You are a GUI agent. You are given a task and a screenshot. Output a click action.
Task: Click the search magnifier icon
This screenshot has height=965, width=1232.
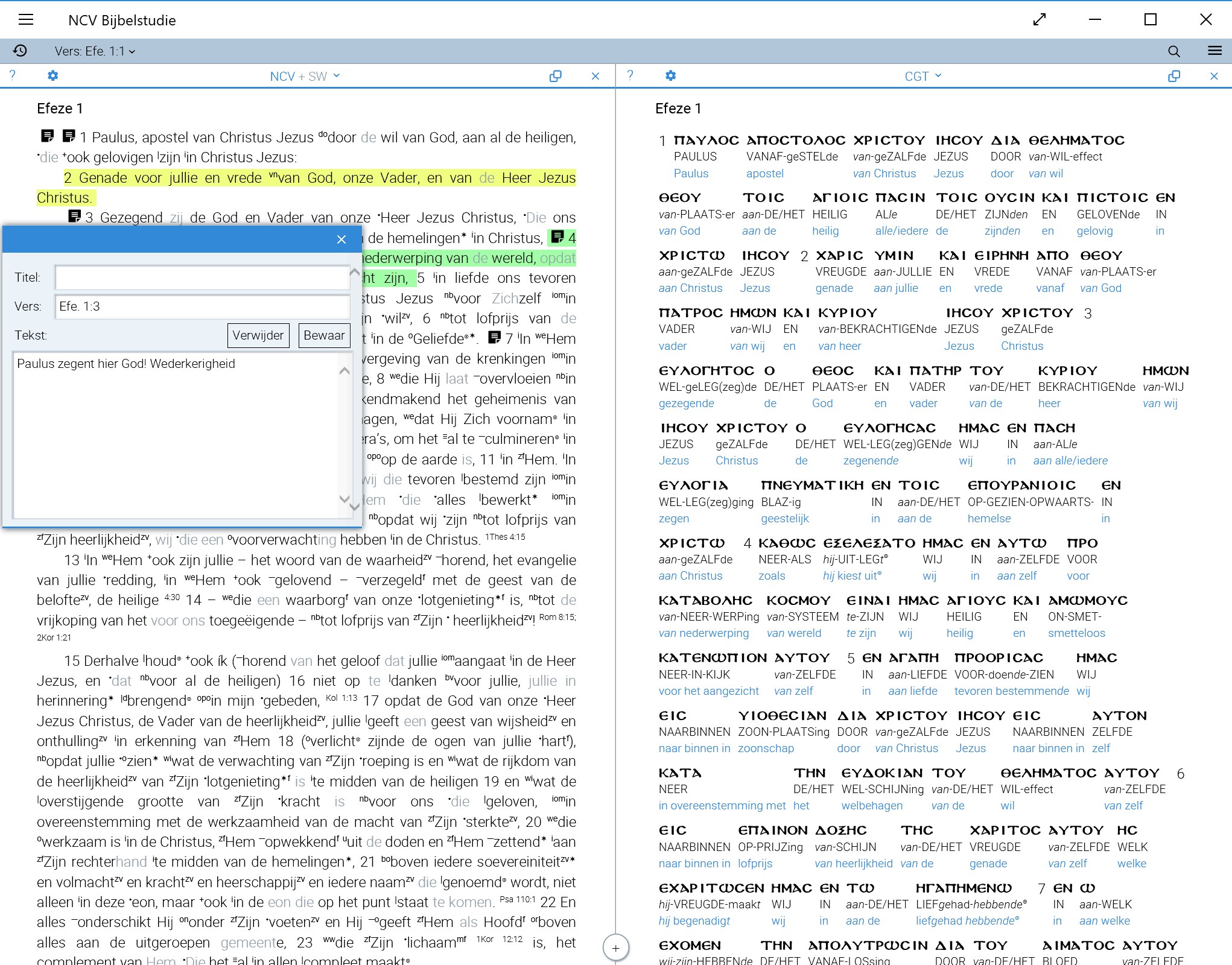coord(1173,51)
